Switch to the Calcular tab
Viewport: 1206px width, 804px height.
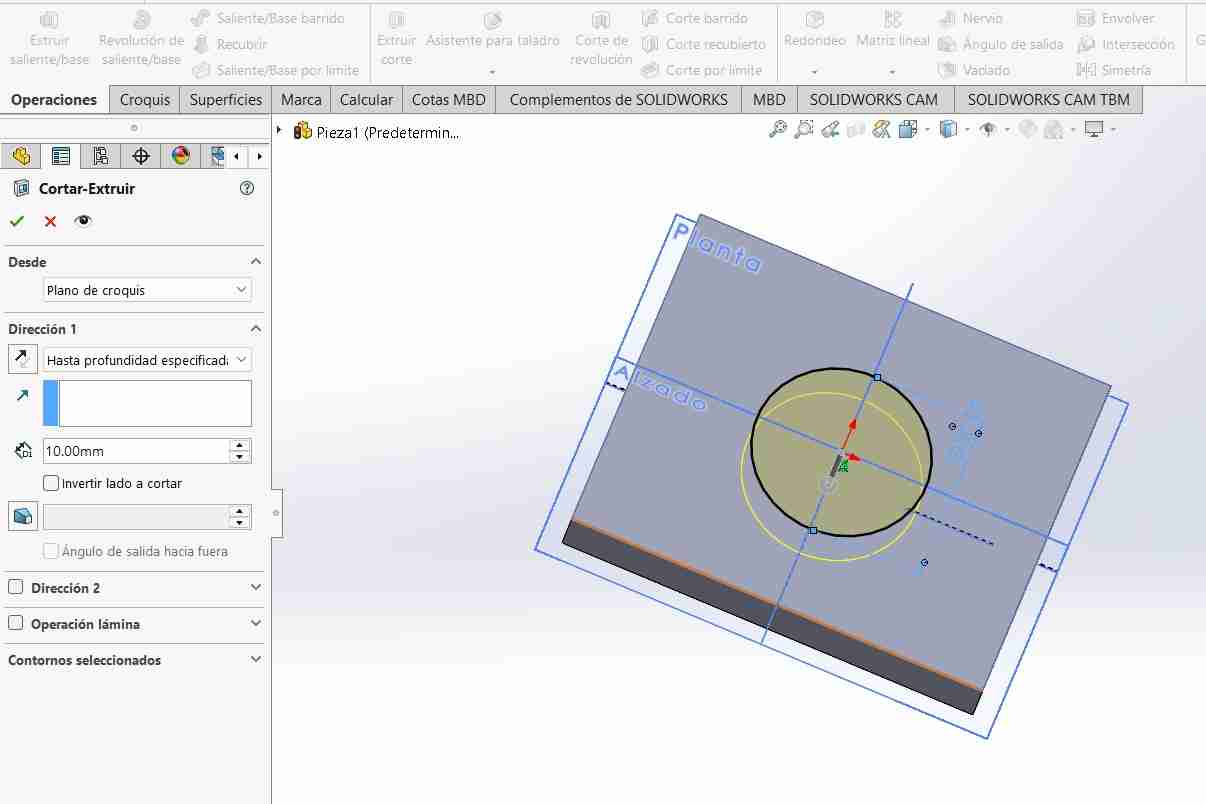(x=366, y=99)
